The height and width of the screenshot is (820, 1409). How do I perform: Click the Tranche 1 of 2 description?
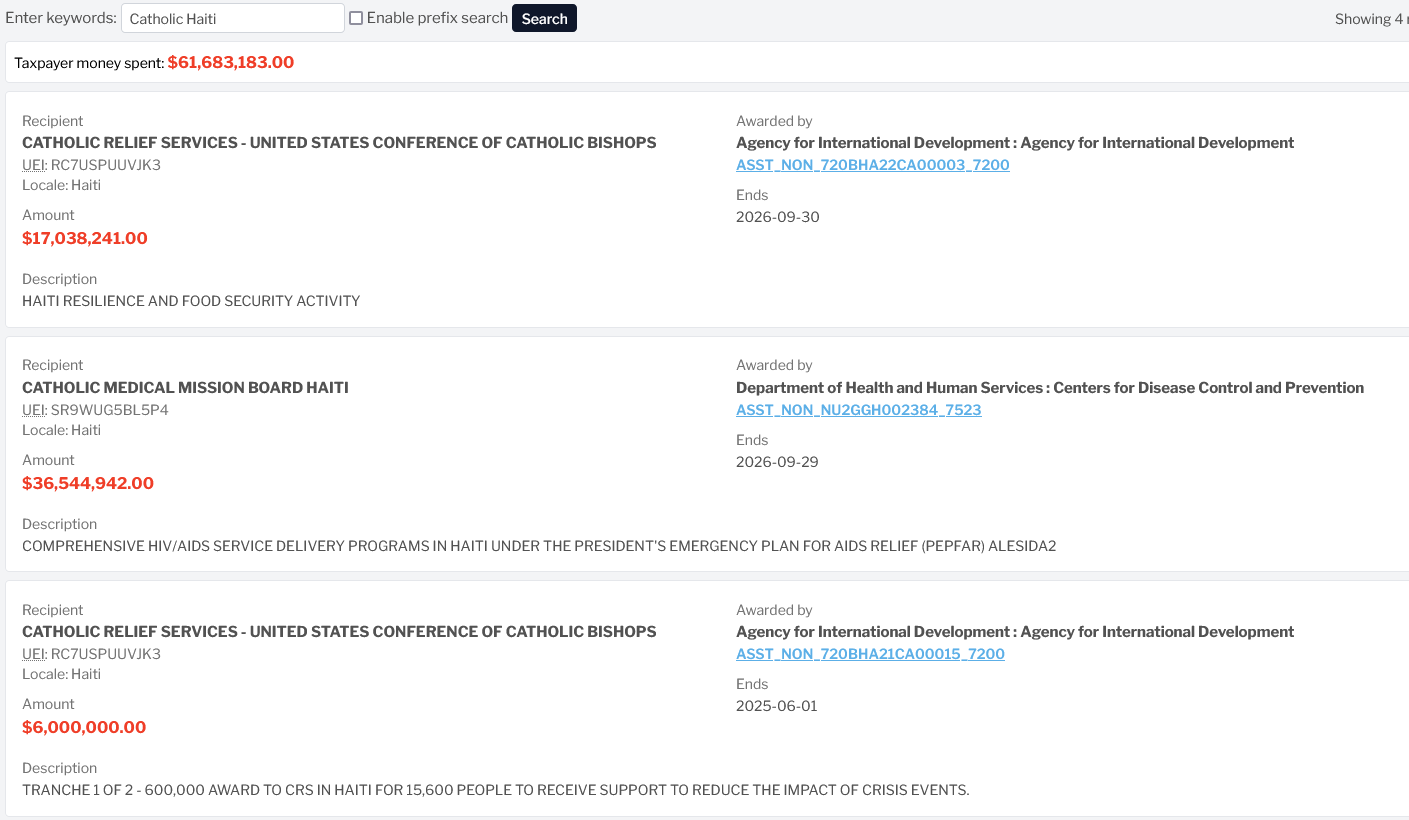coord(496,790)
